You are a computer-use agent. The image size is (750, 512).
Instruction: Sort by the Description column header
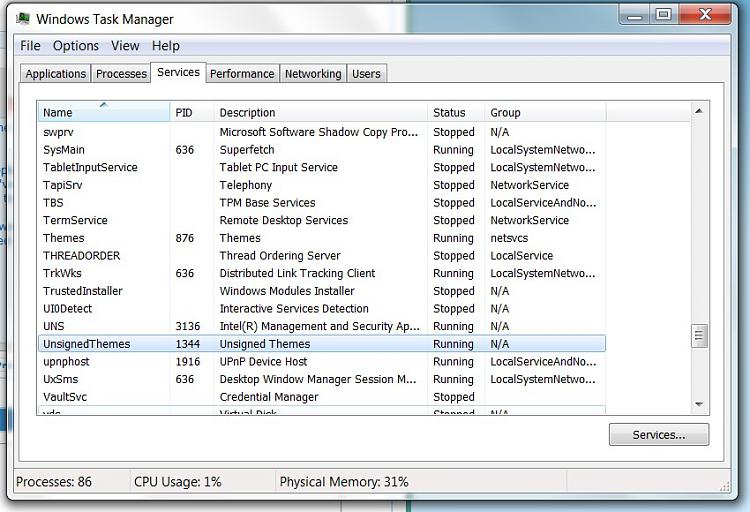pyautogui.click(x=320, y=112)
